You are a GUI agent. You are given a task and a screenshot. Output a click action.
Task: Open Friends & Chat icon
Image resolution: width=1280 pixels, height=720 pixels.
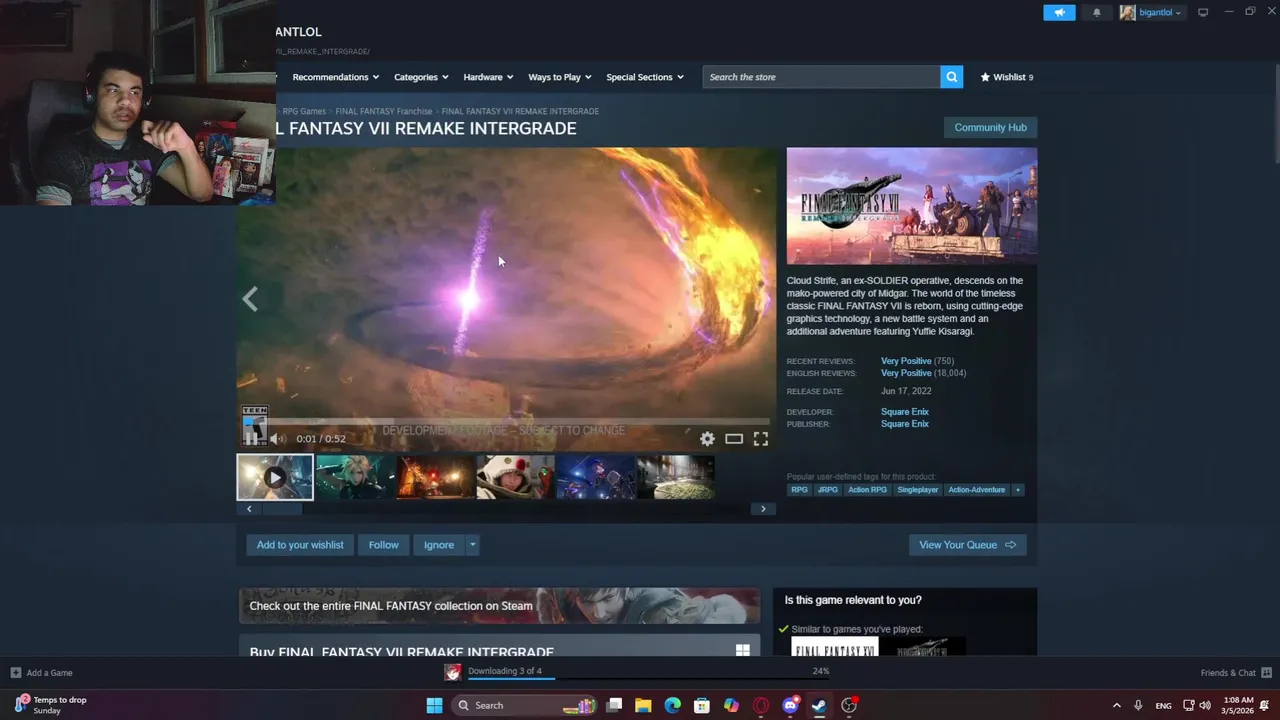(x=1266, y=673)
